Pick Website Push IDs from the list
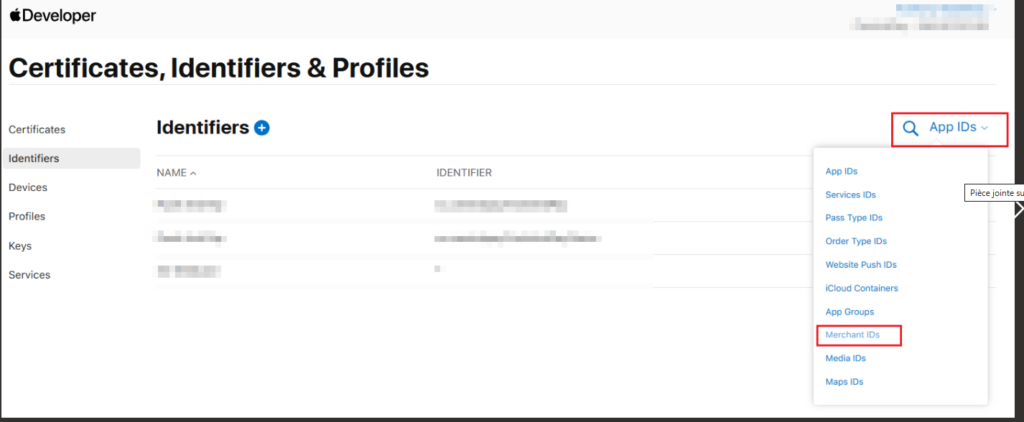Image resolution: width=1024 pixels, height=422 pixels. tap(861, 265)
